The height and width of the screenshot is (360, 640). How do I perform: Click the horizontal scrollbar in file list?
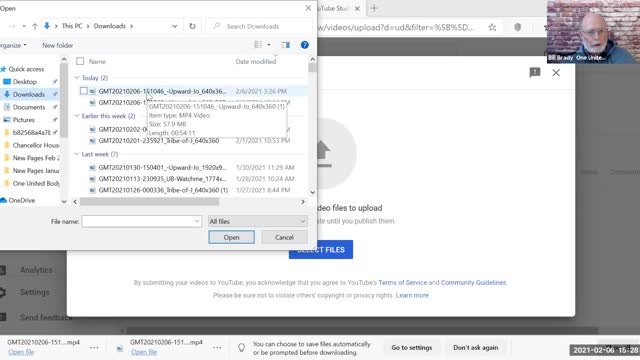(x=149, y=202)
